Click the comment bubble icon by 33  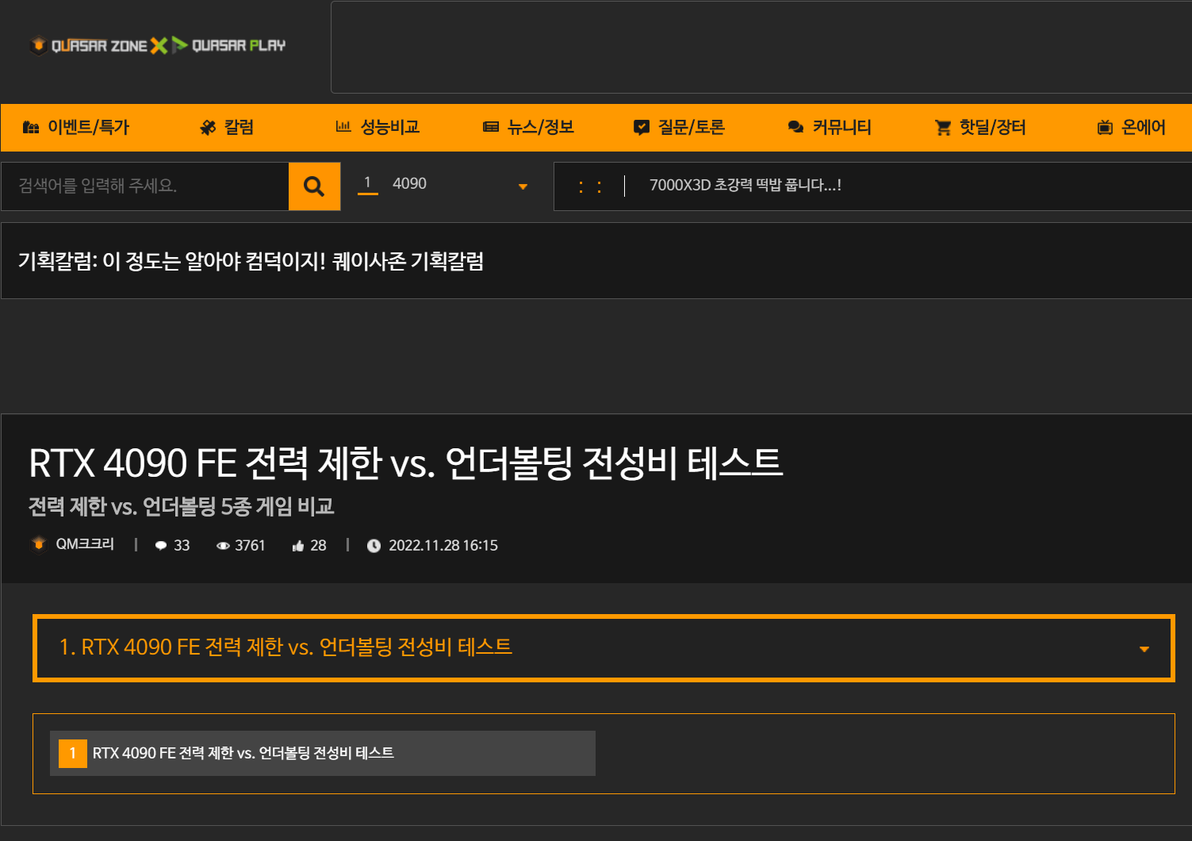pyautogui.click(x=160, y=546)
